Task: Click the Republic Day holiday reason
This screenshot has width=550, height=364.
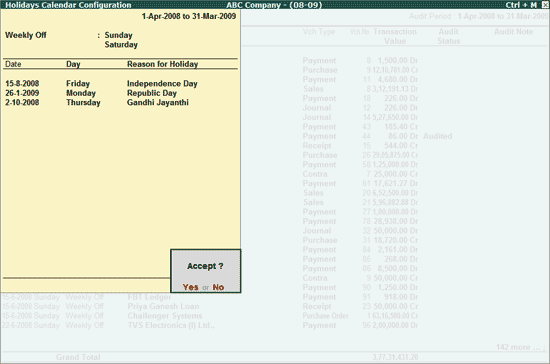Action: pos(152,93)
